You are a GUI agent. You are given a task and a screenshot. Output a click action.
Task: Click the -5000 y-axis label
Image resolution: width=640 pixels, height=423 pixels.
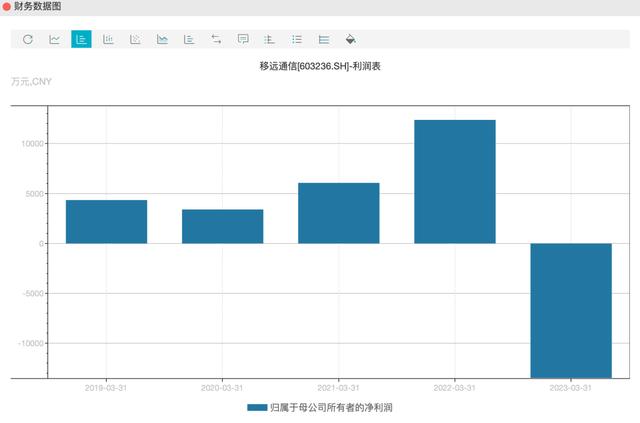[33, 294]
